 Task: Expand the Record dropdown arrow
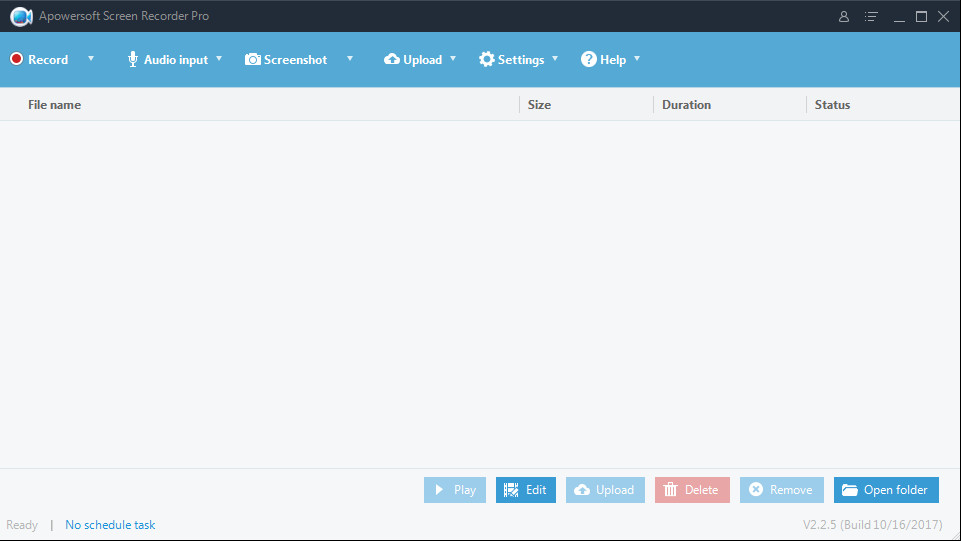91,59
